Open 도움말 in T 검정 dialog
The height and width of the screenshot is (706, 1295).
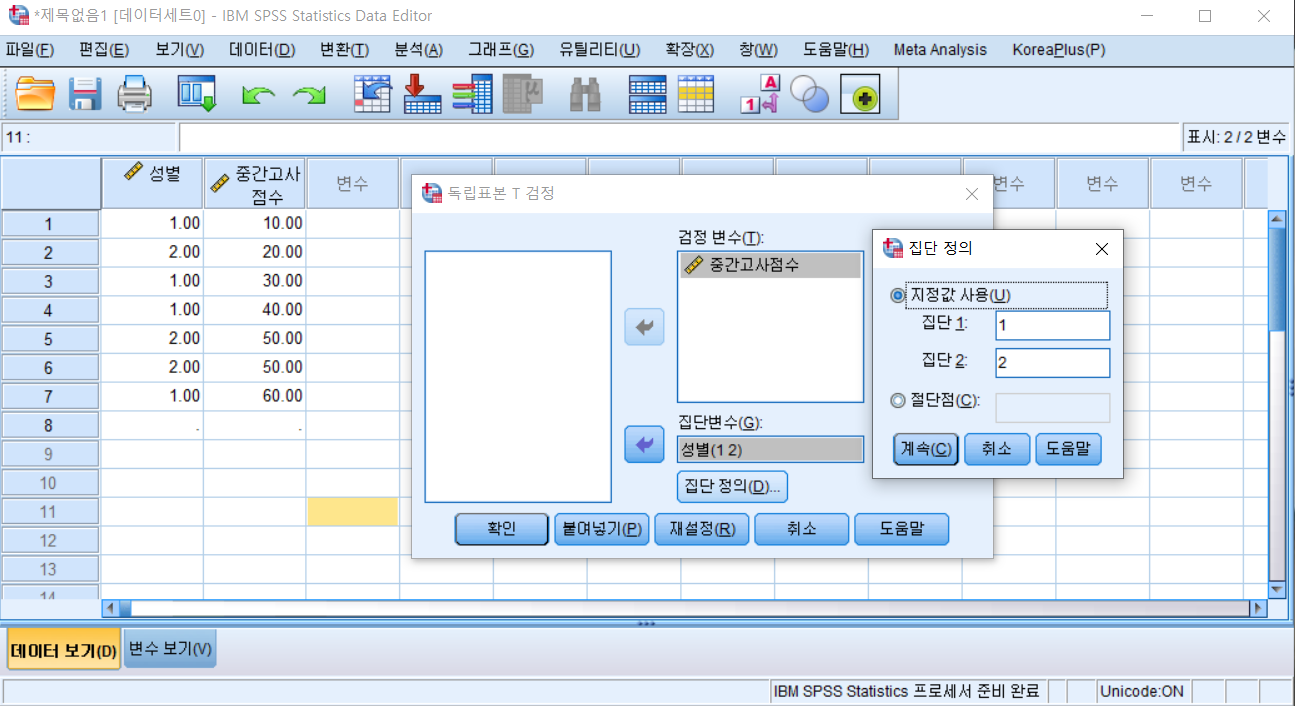click(901, 529)
